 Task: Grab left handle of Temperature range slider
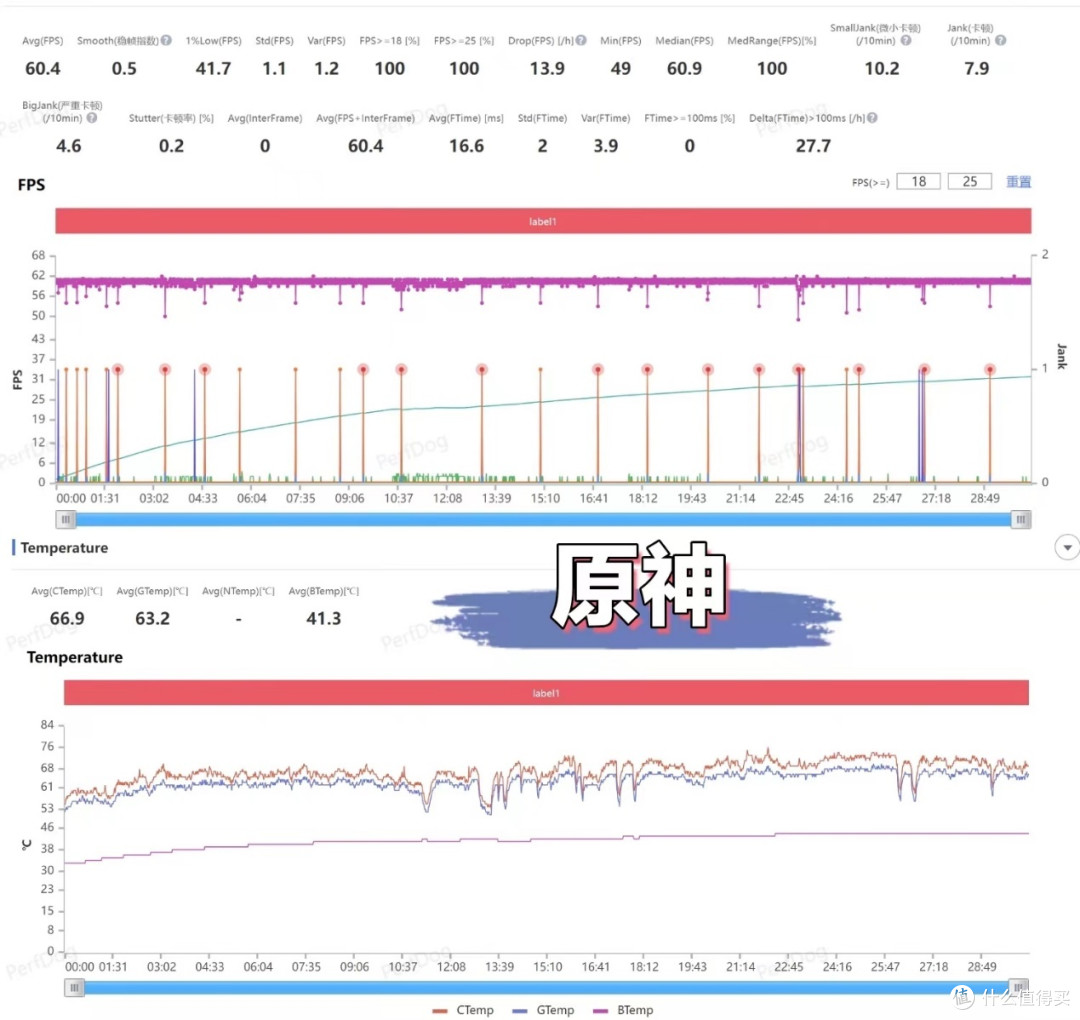point(74,988)
